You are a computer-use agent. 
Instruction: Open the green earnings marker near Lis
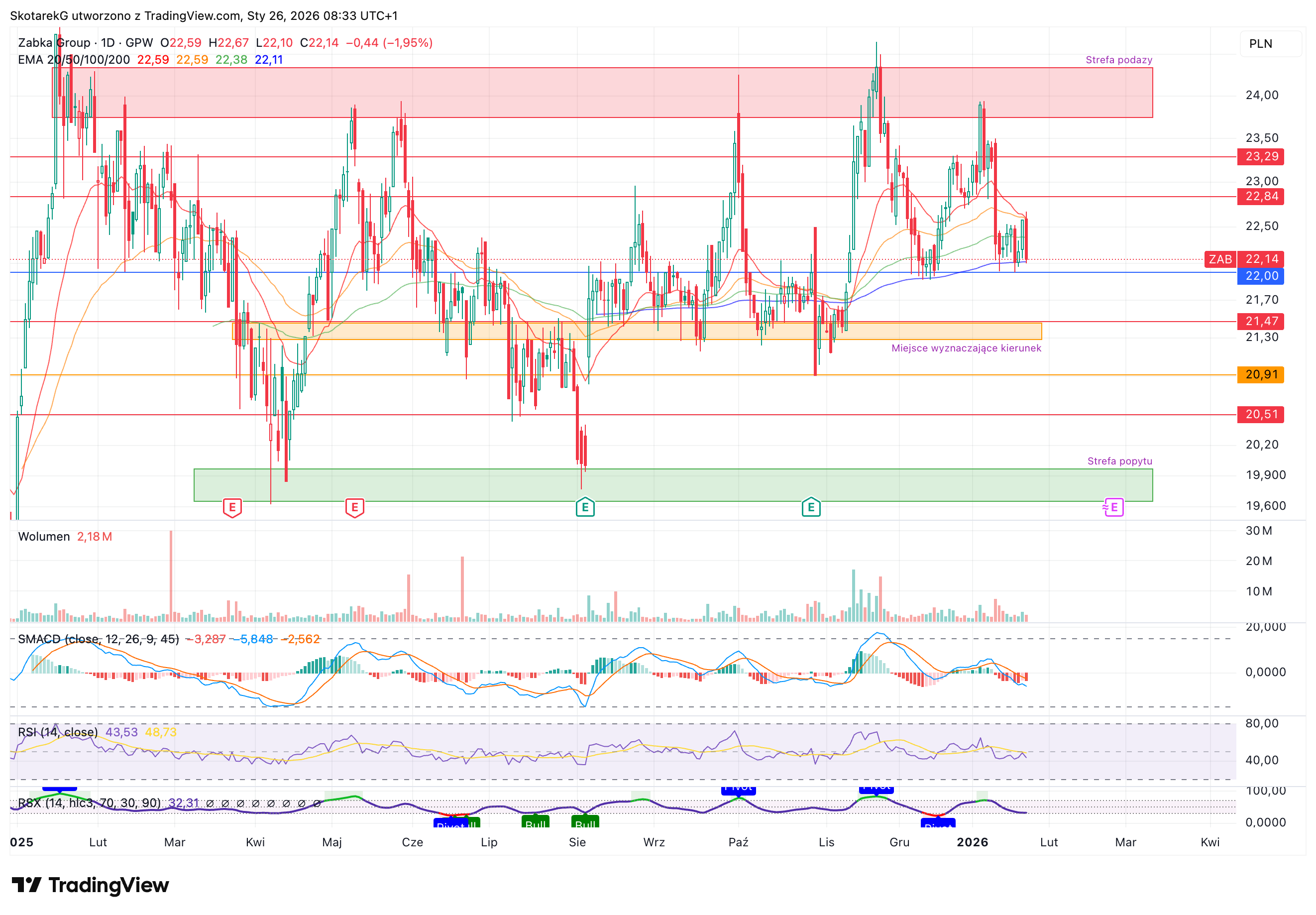click(811, 507)
